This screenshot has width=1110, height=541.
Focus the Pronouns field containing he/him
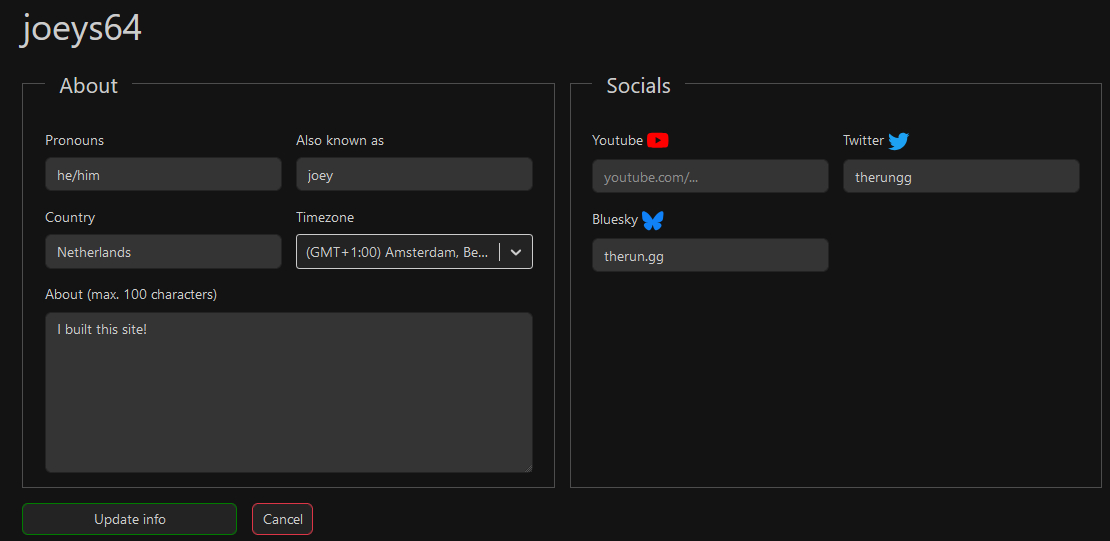coord(163,175)
